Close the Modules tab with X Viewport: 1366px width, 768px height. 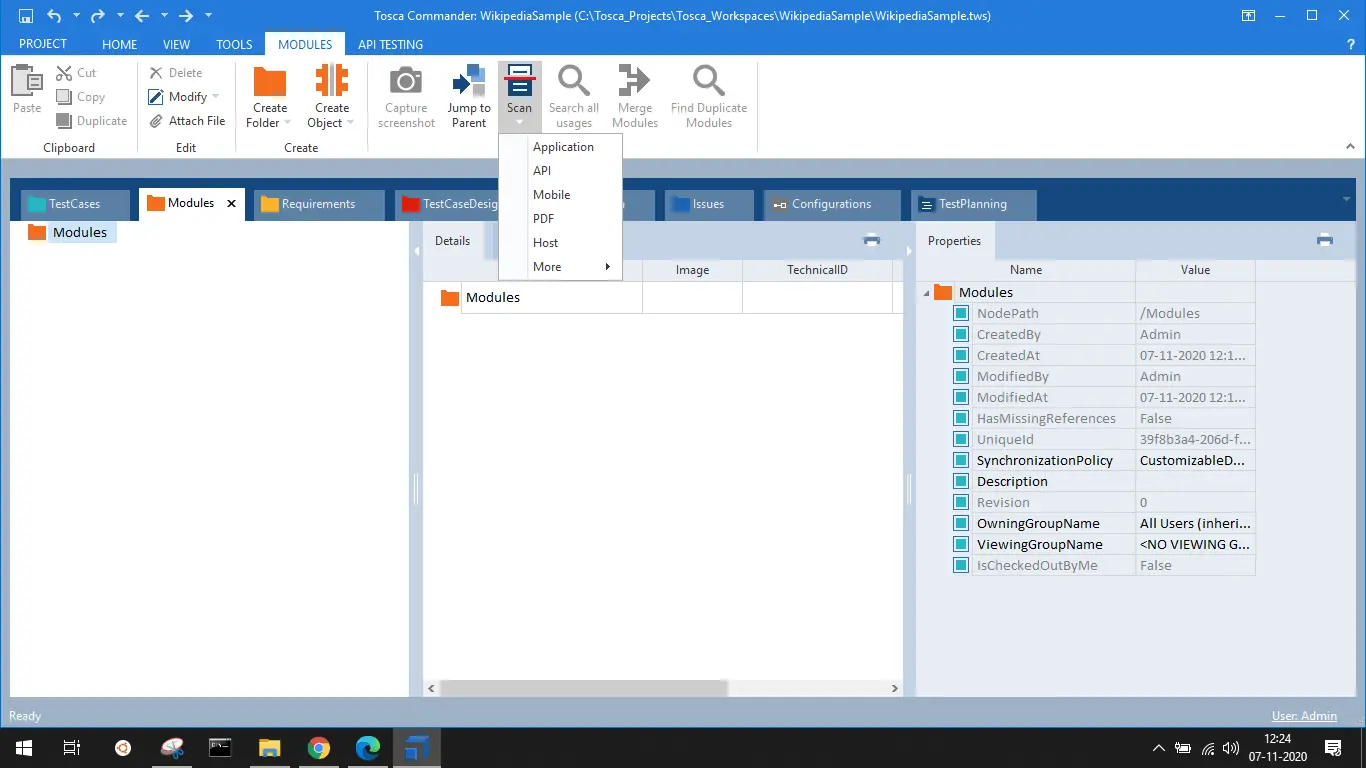pyautogui.click(x=231, y=203)
